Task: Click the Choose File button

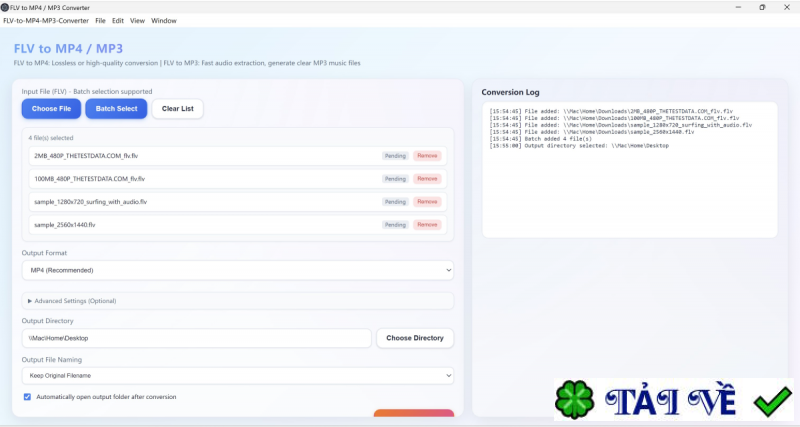Action: coord(51,109)
